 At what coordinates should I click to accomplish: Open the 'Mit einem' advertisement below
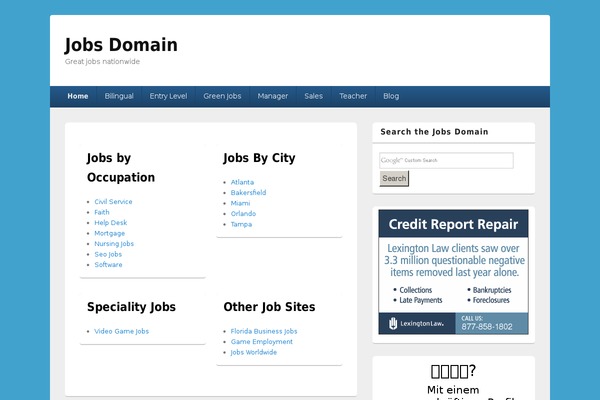click(453, 381)
